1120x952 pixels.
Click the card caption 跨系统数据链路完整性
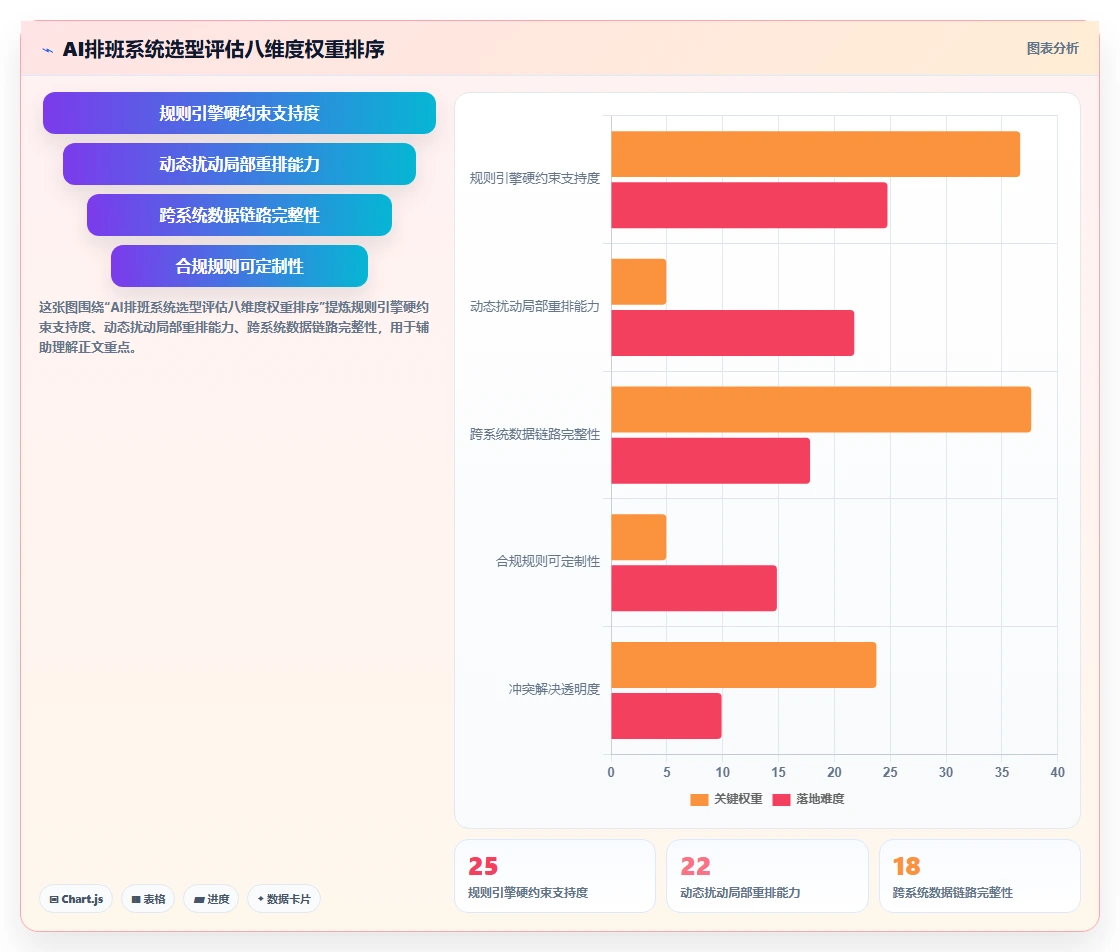(x=953, y=893)
